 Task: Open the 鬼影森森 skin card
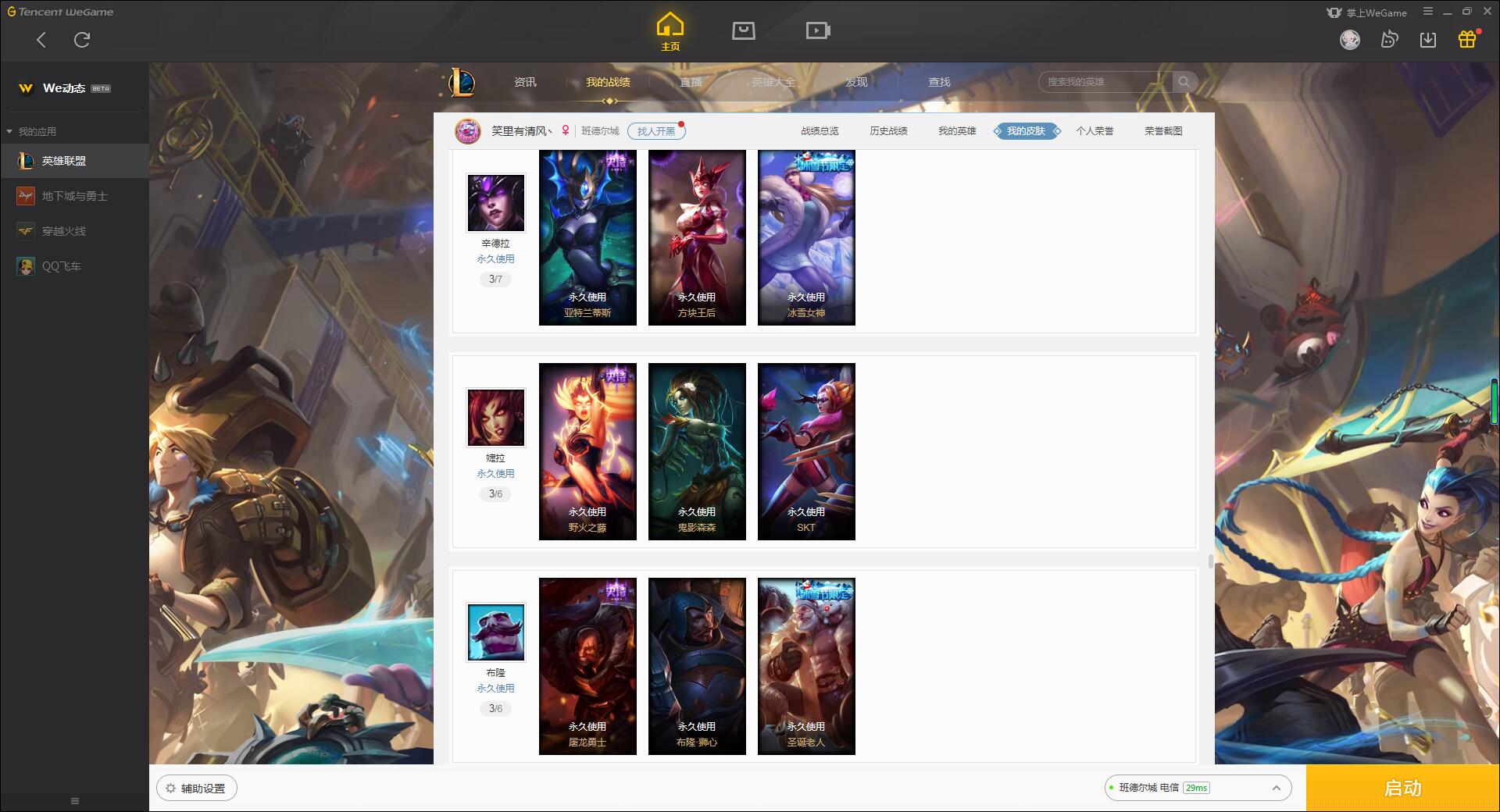[x=697, y=451]
